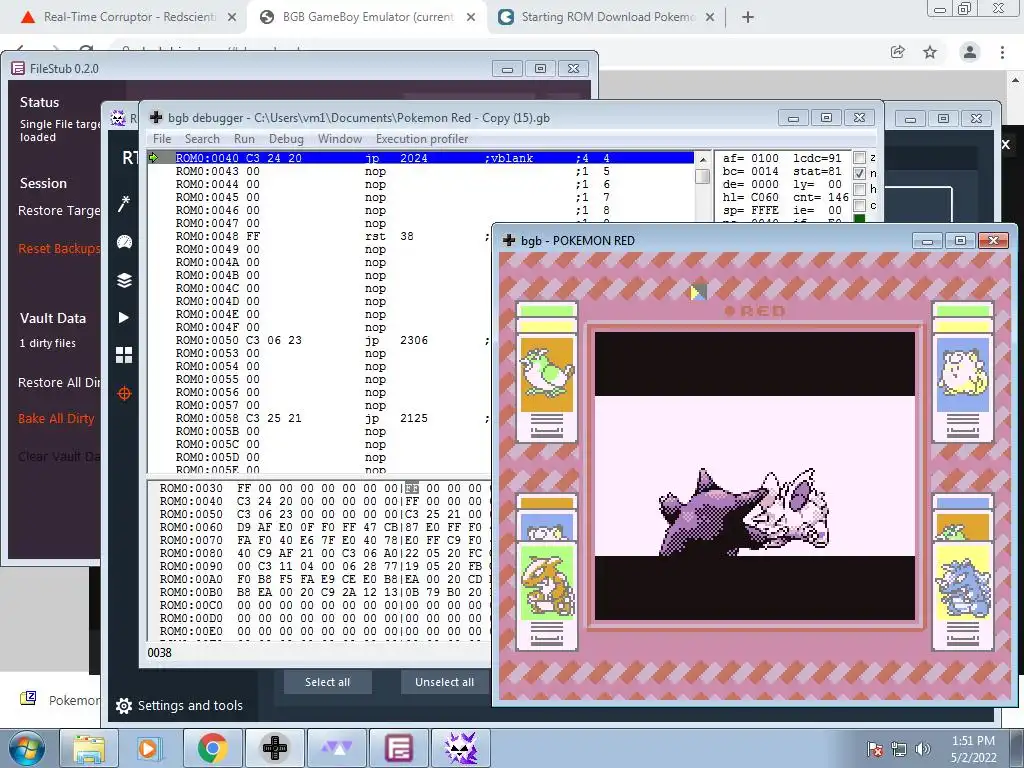Open the Search menu in bgb debugger
This screenshot has height=768, width=1024.
point(202,138)
